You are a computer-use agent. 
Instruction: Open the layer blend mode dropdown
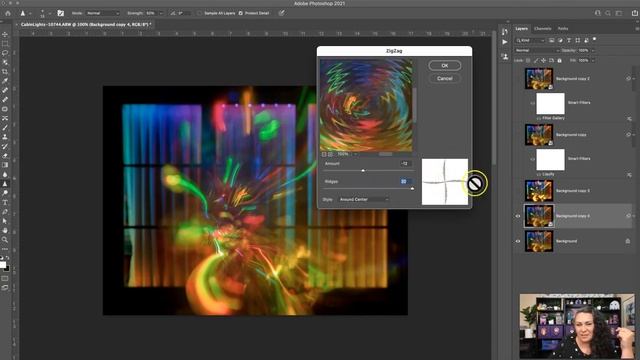tap(537, 50)
